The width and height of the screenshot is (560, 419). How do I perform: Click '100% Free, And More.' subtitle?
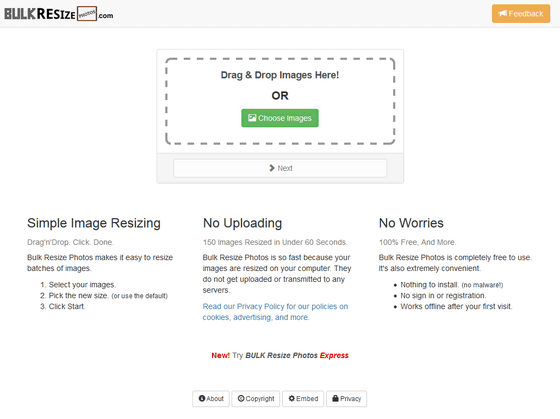tap(418, 242)
